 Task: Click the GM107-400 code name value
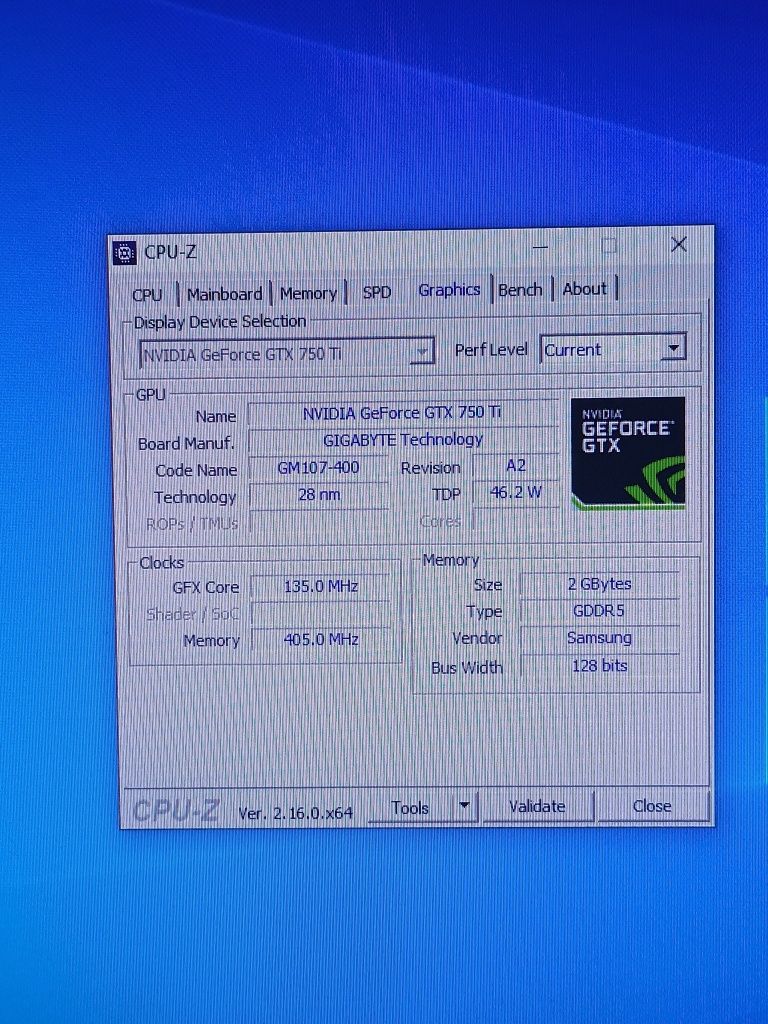point(319,468)
